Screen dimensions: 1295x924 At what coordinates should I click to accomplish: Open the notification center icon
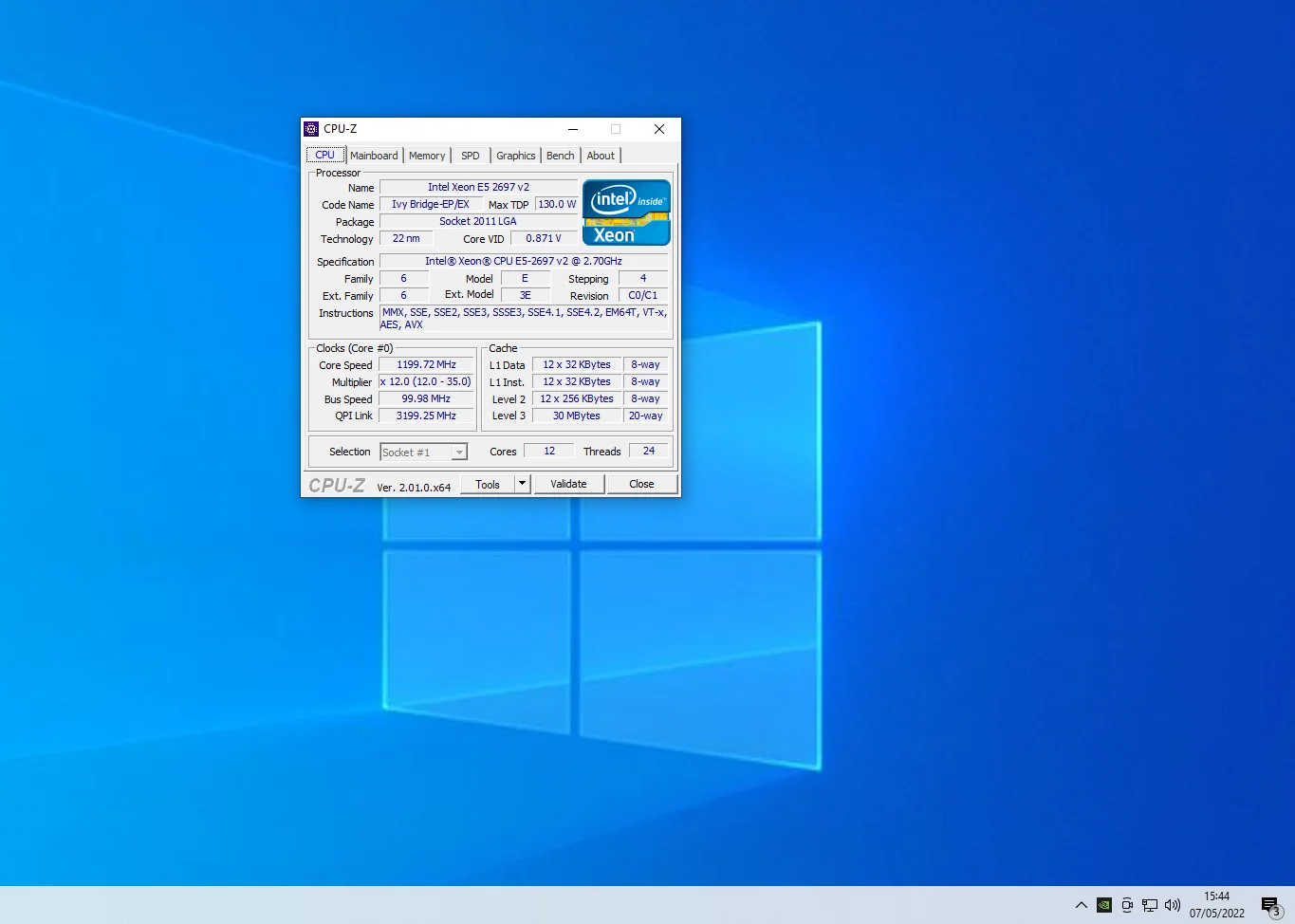pos(1270,905)
